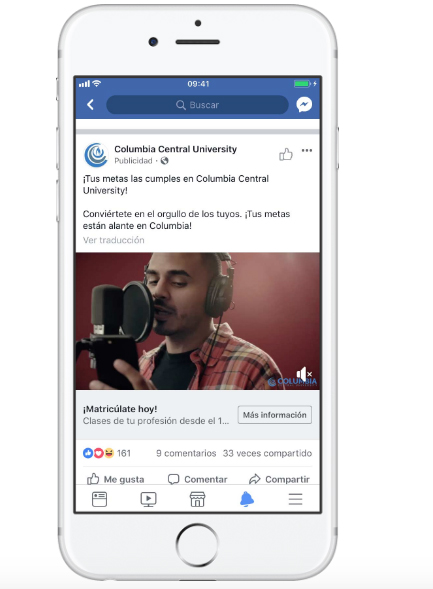Tap Compartir to share post
This screenshot has height=589, width=433.
point(279,479)
